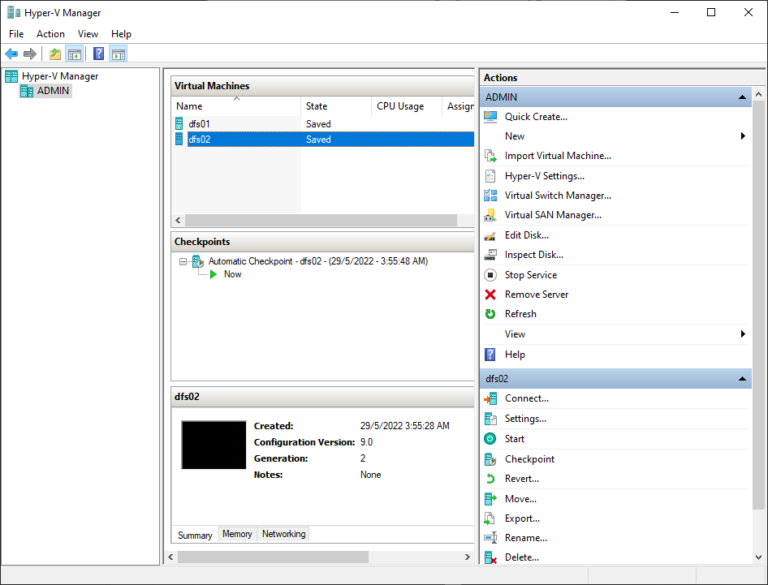Click Hyper-V Settings... action
The height and width of the screenshot is (585, 768).
544,176
